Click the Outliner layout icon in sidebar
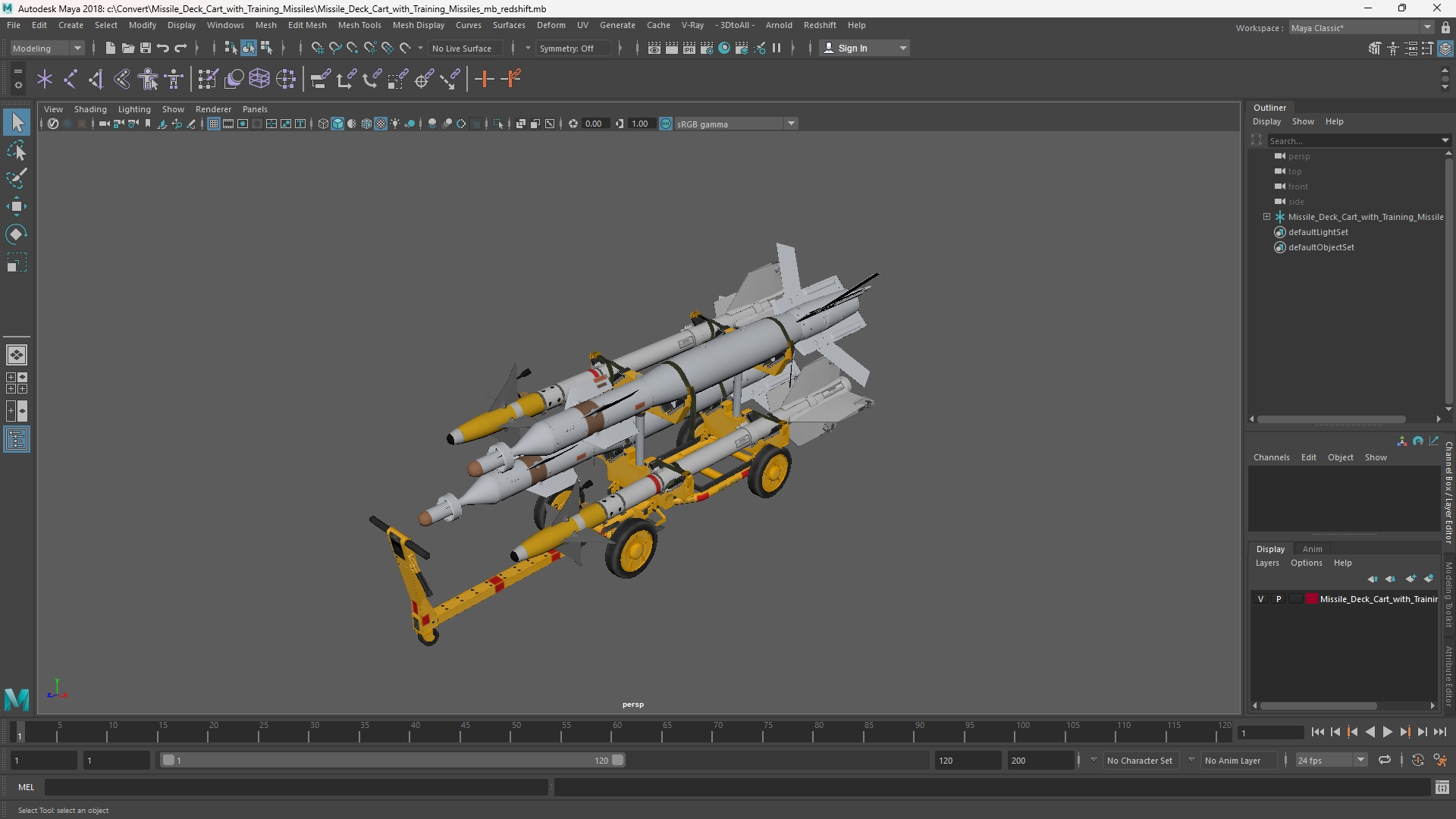Image resolution: width=1456 pixels, height=819 pixels. [17, 440]
